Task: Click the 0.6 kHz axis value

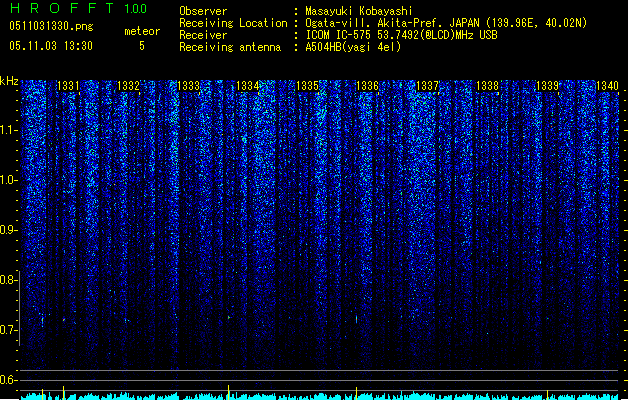Action: point(9,380)
